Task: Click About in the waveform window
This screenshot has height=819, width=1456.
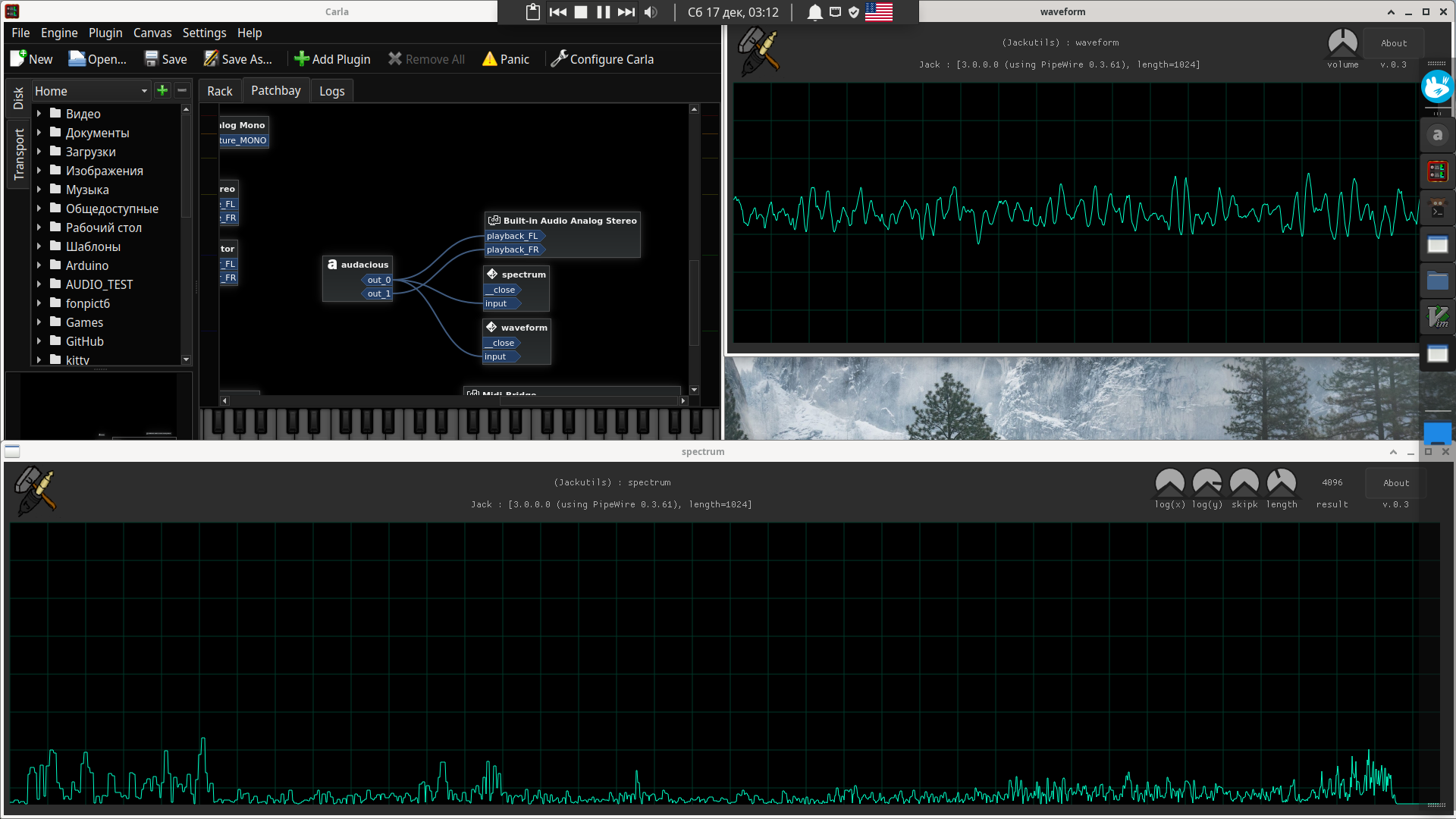Action: coord(1394,43)
